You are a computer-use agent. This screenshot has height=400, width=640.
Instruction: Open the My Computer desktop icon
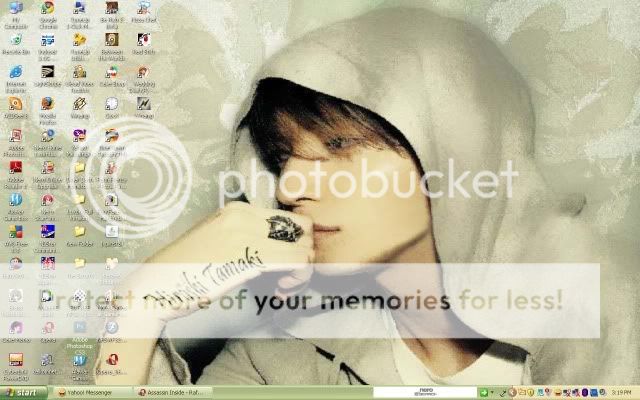point(16,10)
